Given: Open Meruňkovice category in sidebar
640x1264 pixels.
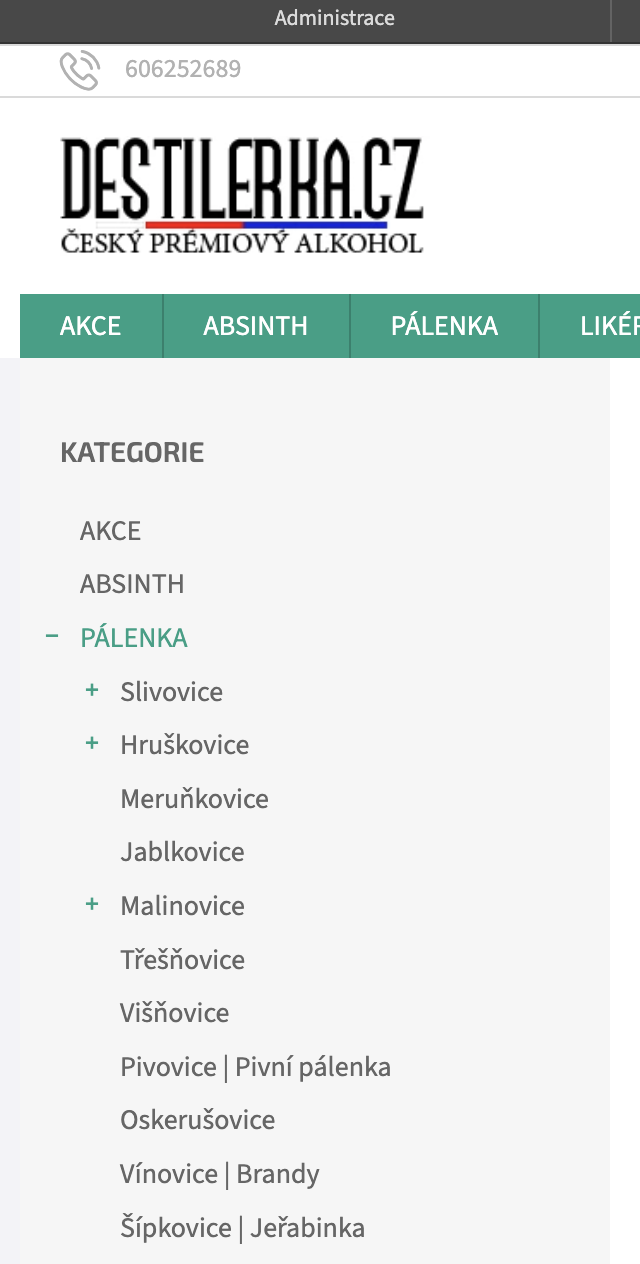Looking at the screenshot, I should (x=195, y=799).
